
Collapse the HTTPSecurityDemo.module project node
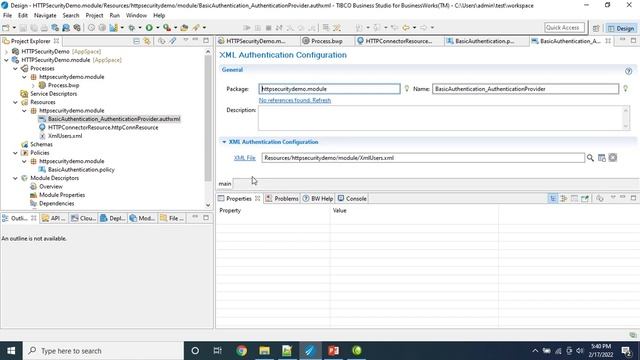(x=6, y=60)
